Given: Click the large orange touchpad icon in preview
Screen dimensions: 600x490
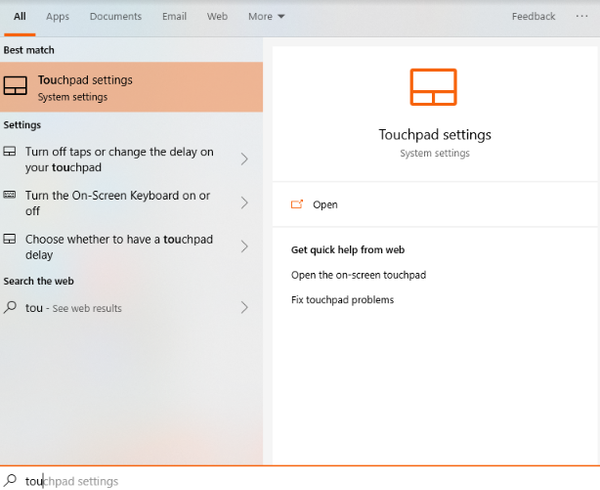Looking at the screenshot, I should [x=434, y=87].
